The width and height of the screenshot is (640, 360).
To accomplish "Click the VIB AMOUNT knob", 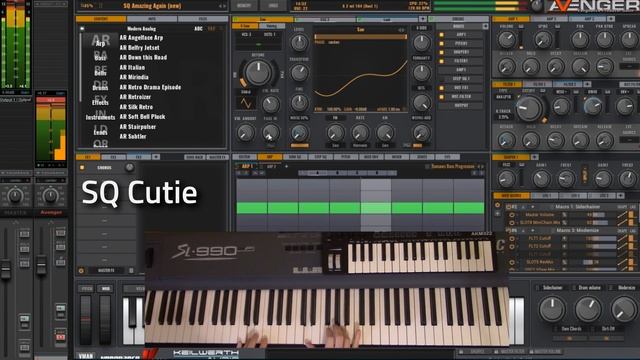I will pyautogui.click(x=245, y=133).
